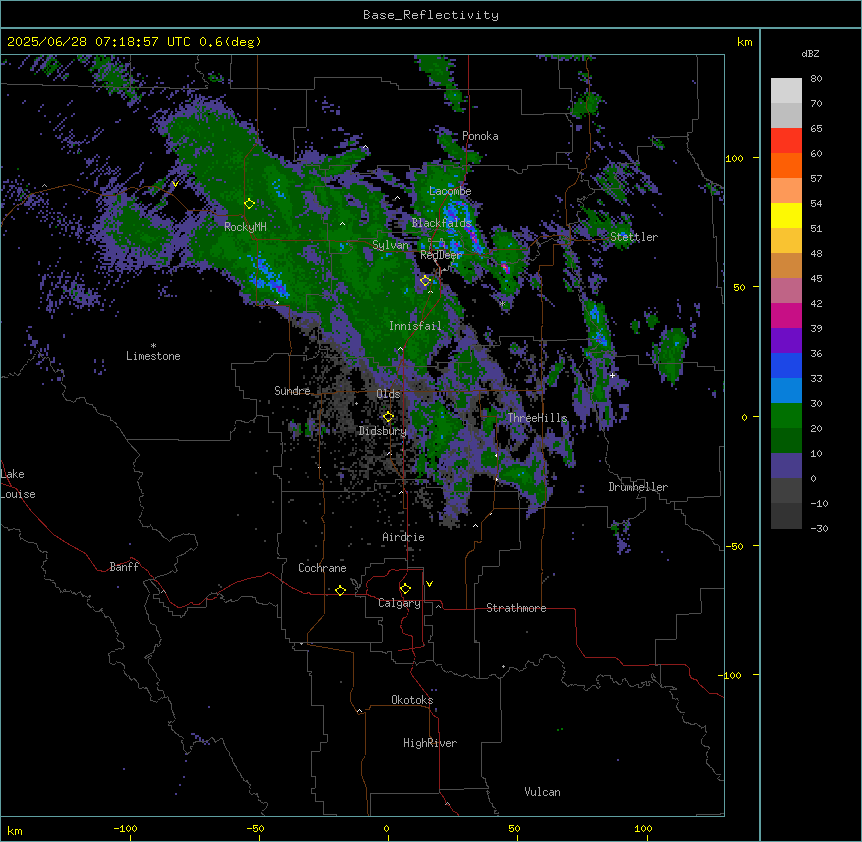Screen dimensions: 862x842
Task: Click the Lacombe town label
Action: 450,191
